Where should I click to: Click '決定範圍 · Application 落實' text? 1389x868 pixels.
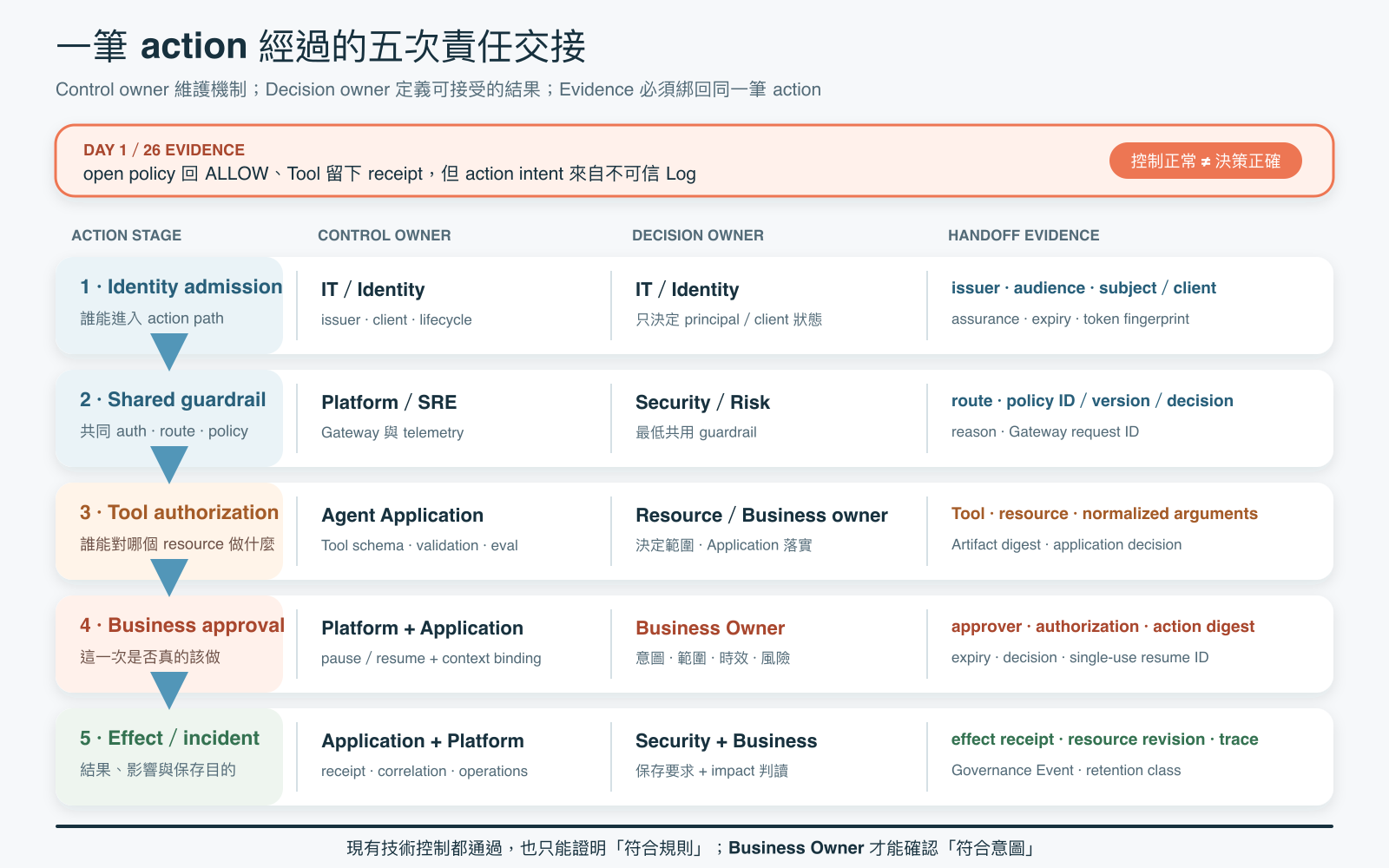point(724,545)
